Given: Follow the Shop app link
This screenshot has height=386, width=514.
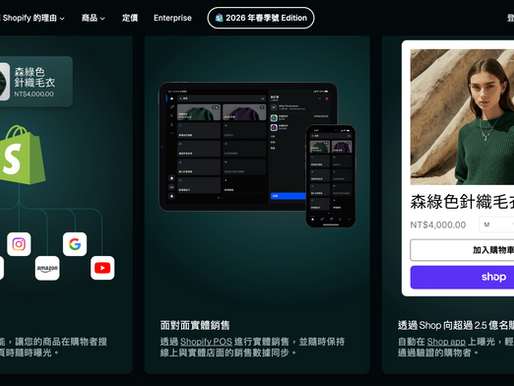Looking at the screenshot, I should [x=446, y=342].
